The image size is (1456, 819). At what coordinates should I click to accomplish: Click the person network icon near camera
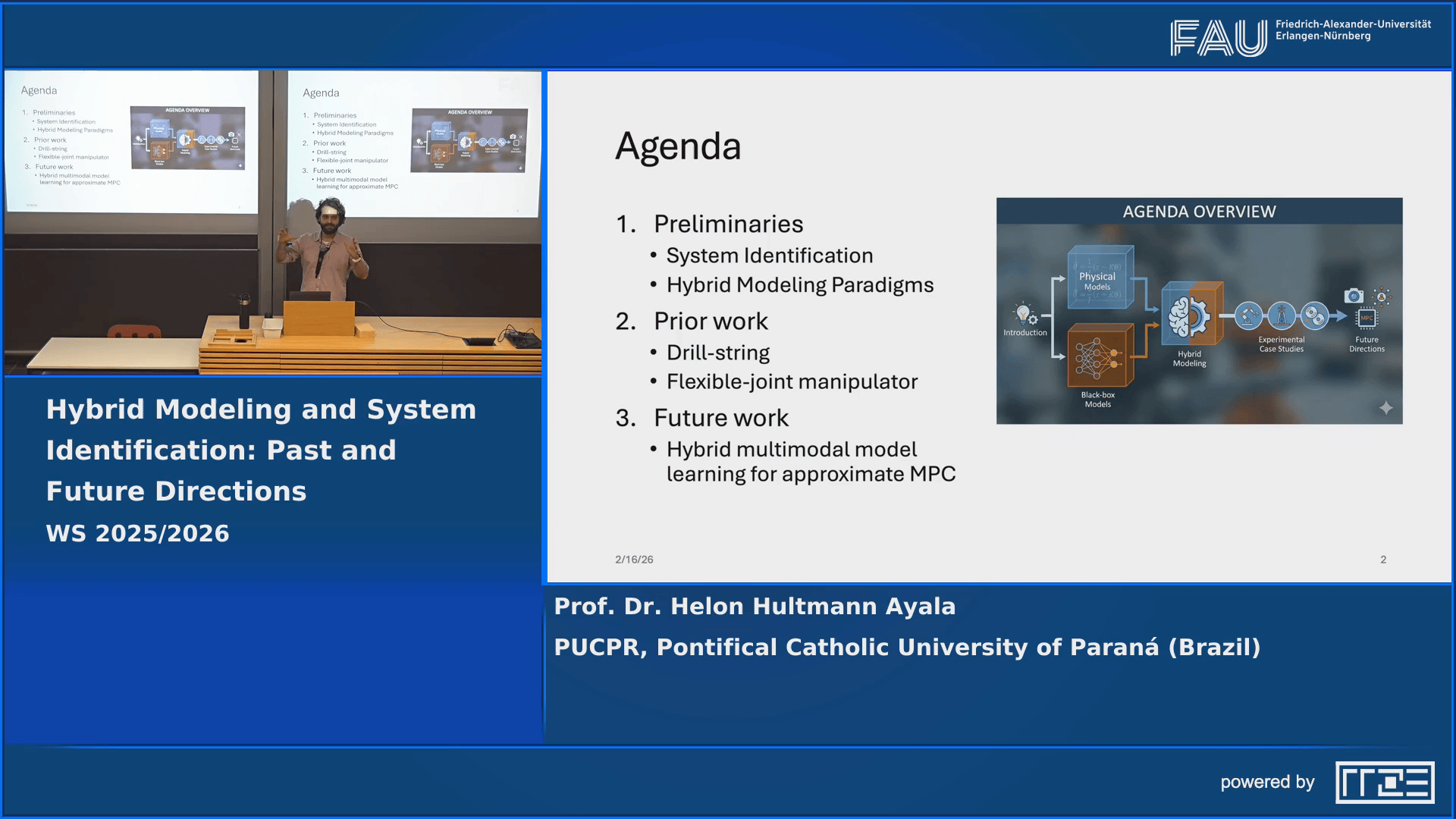coord(1382,297)
